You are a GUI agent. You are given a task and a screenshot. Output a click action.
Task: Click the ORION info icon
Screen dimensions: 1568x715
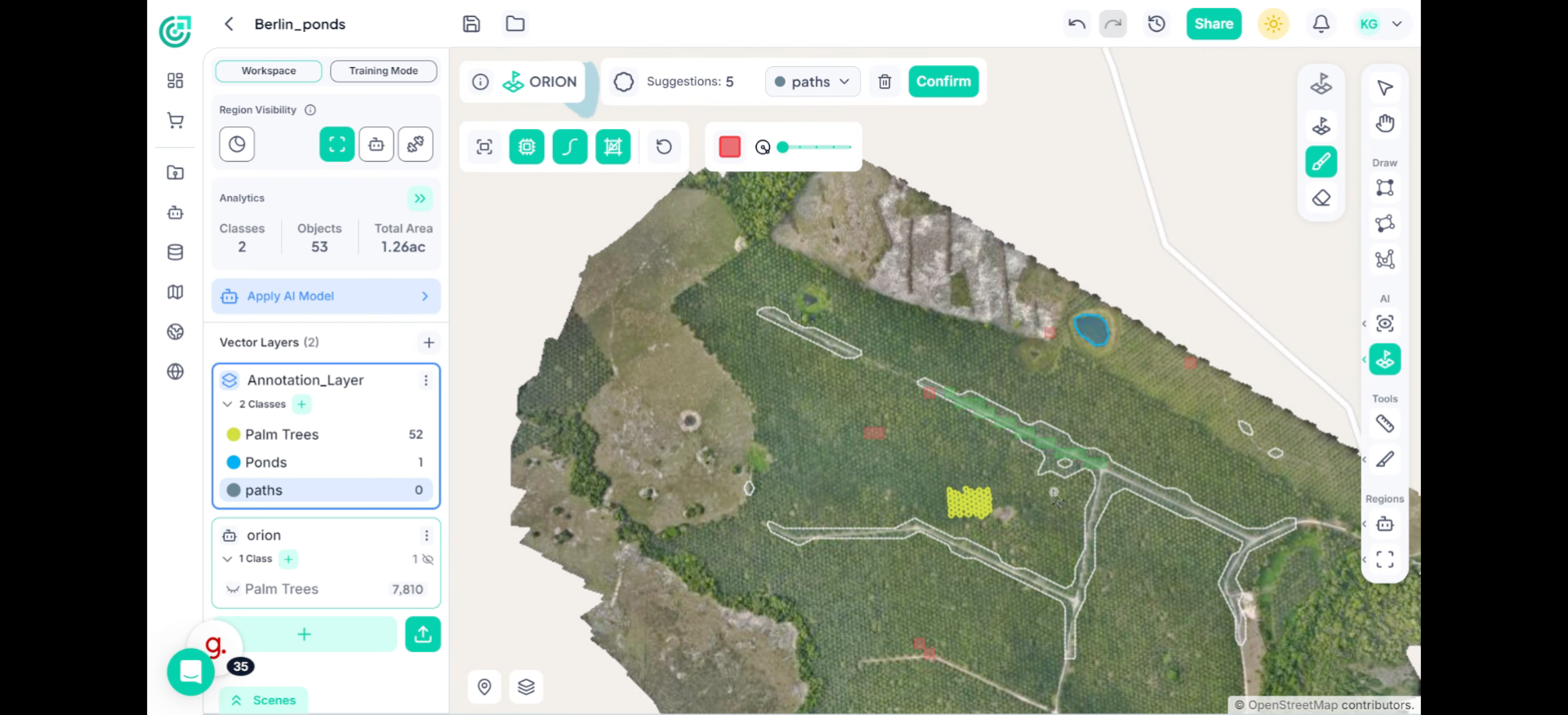(481, 82)
